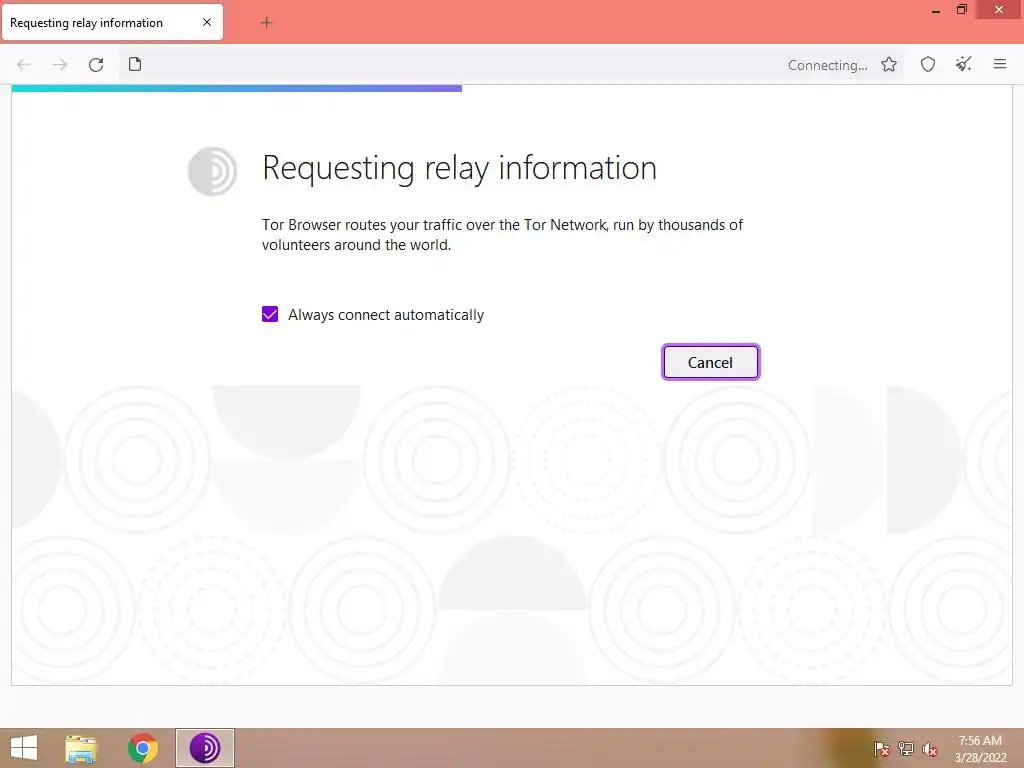Restore down the Tor Browser window
Viewport: 1024px width, 768px height.
pyautogui.click(x=962, y=9)
